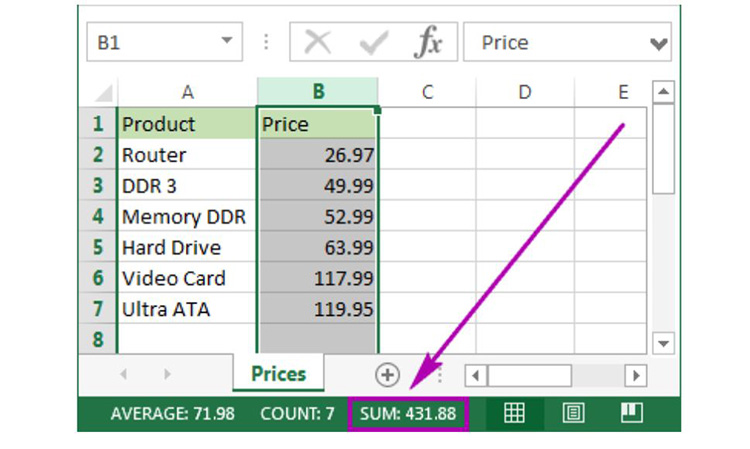Screen dimensions: 750x449
Task: Select row 6 header
Action: click(x=98, y=278)
